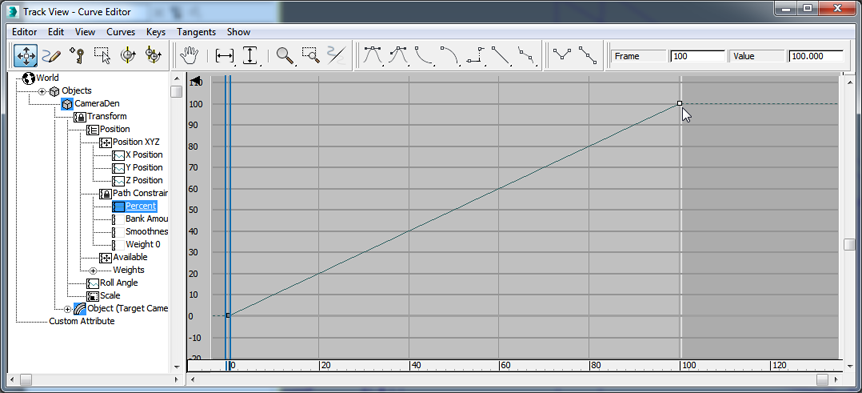
Task: Select the Region Keys tool
Action: pyautogui.click(x=102, y=56)
